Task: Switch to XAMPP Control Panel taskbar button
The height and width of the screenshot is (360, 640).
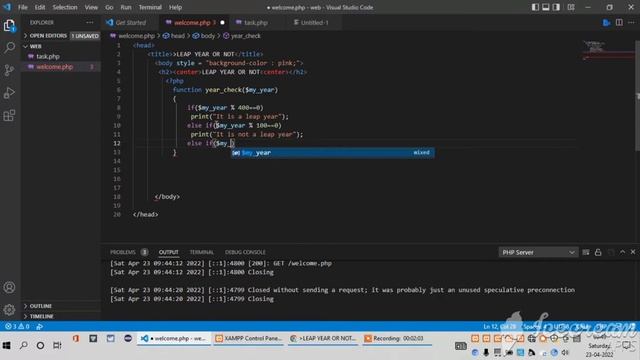Action: (x=249, y=338)
